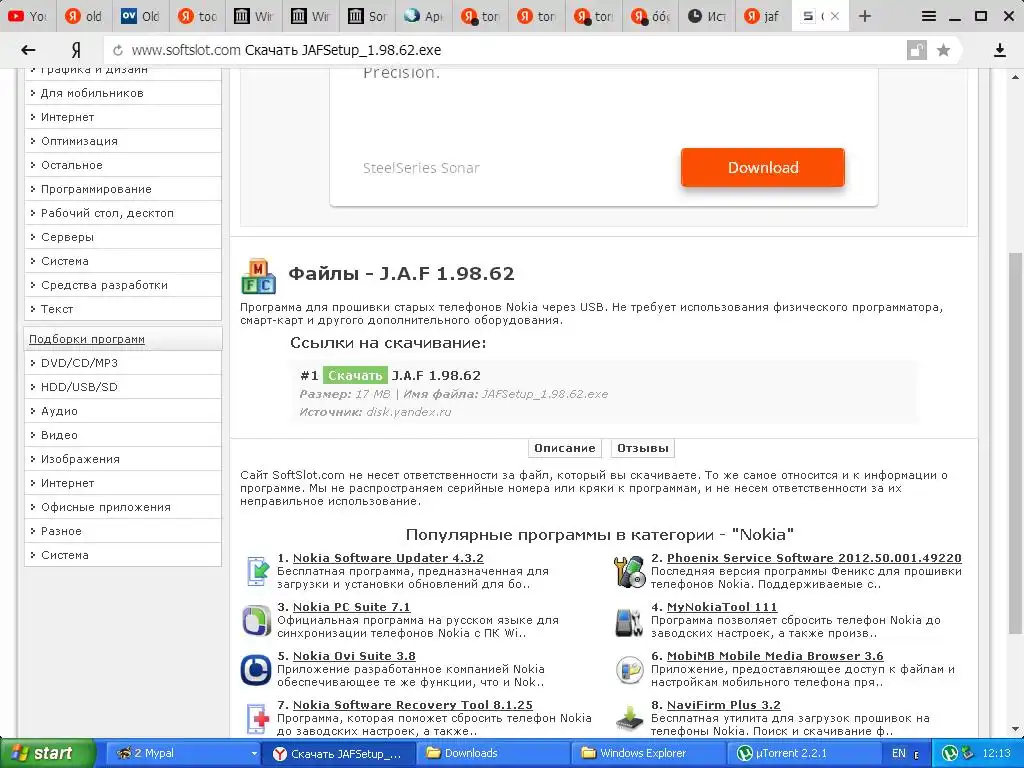Click the address bar URL field

pyautogui.click(x=509, y=50)
